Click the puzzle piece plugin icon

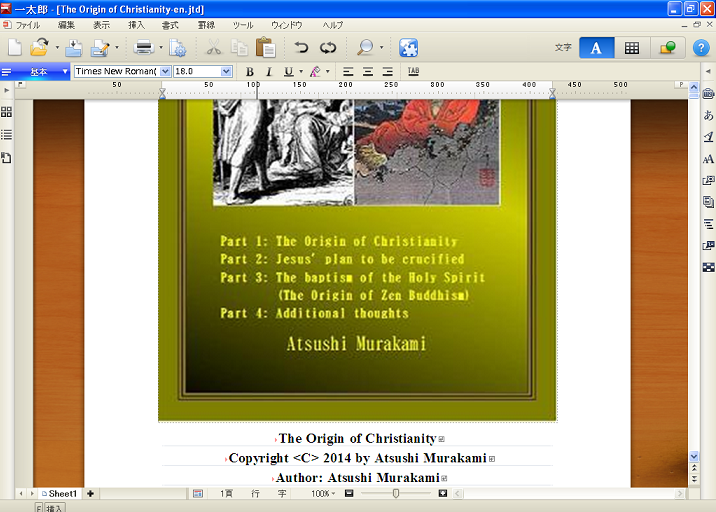pos(408,47)
